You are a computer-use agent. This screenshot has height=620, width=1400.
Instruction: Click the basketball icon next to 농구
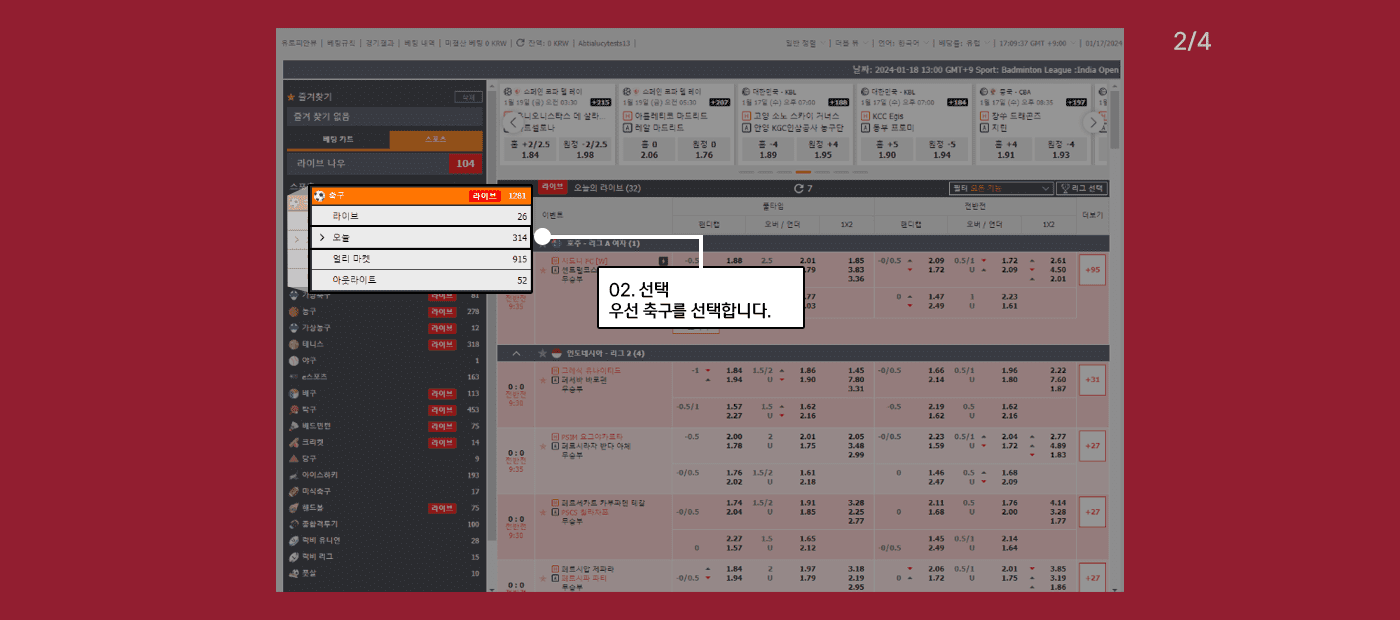point(294,311)
